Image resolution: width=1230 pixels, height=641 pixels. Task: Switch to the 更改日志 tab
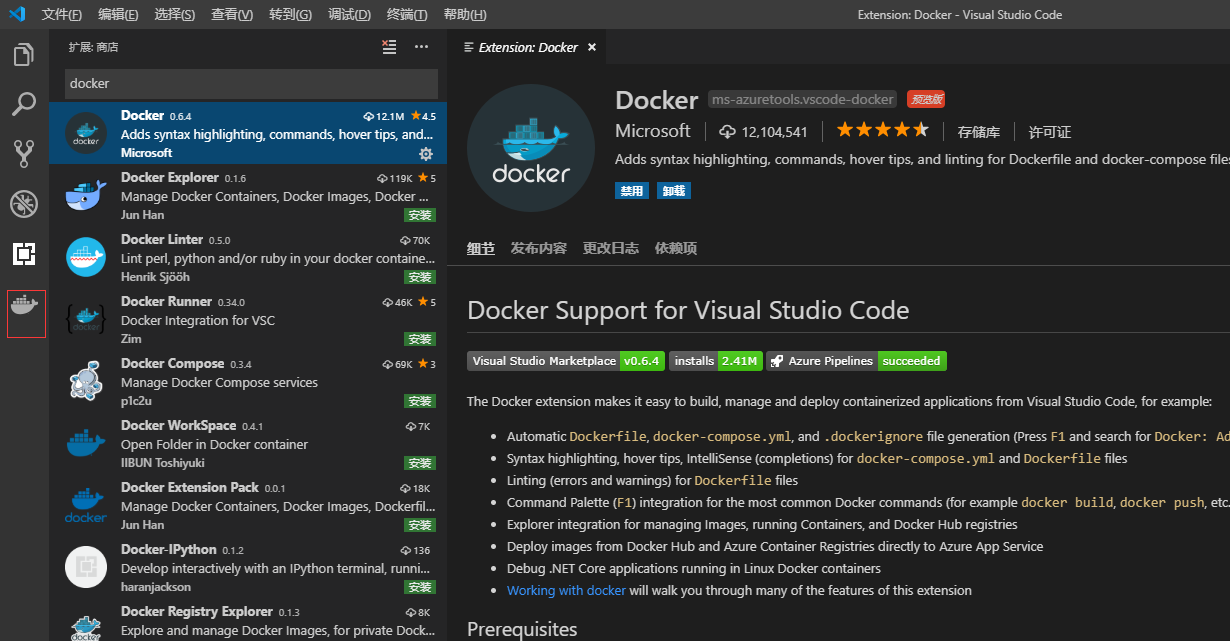click(x=610, y=248)
